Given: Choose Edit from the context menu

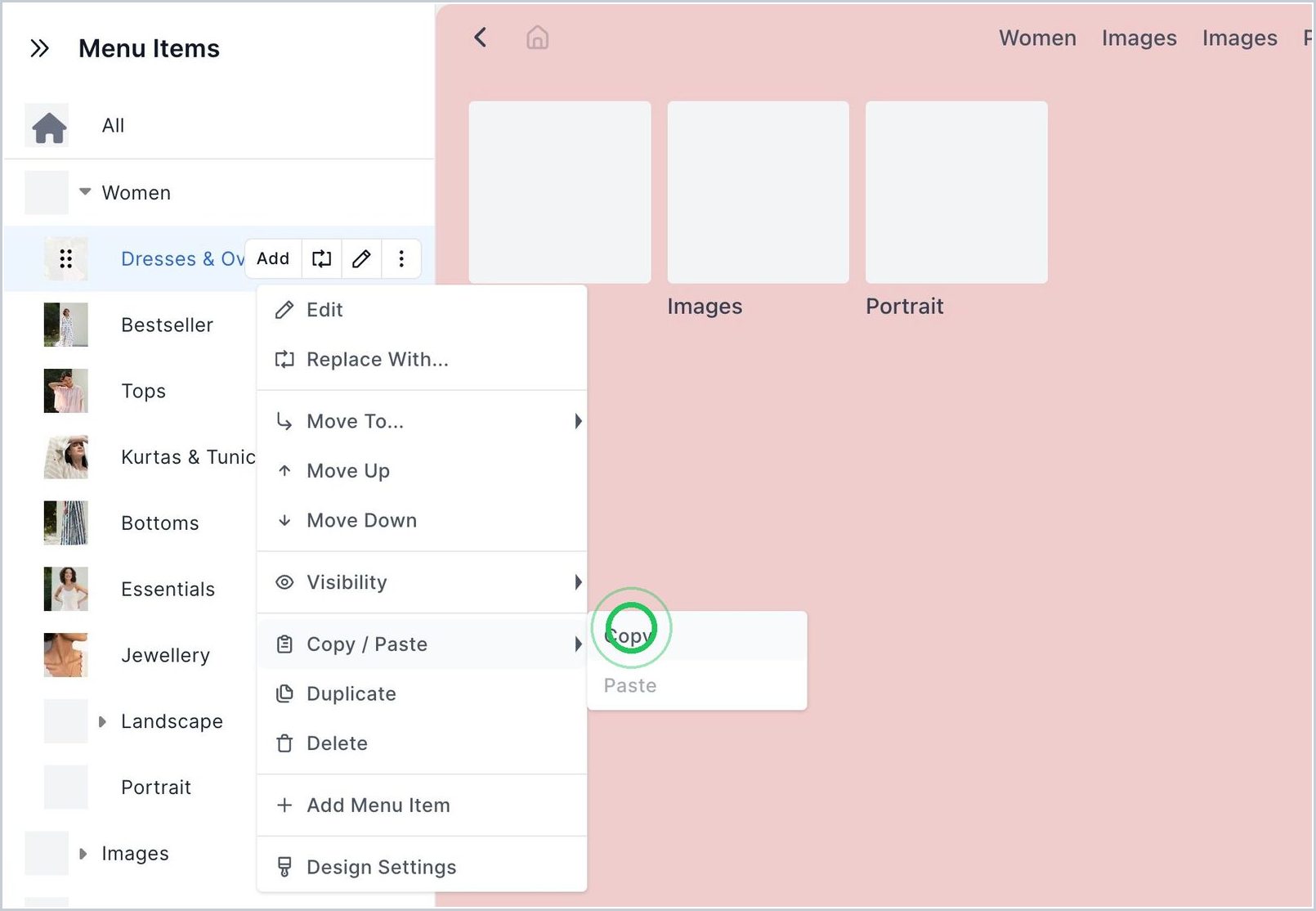Looking at the screenshot, I should [x=422, y=310].
